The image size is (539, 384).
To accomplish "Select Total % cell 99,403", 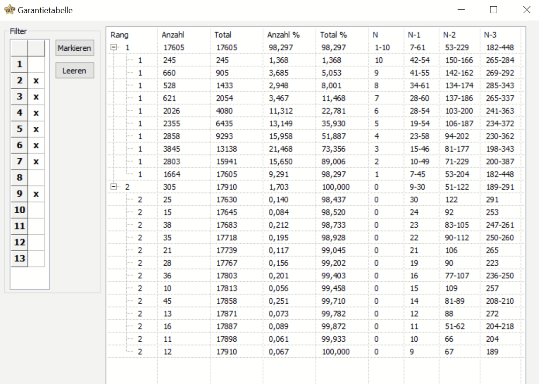I will click(333, 276).
